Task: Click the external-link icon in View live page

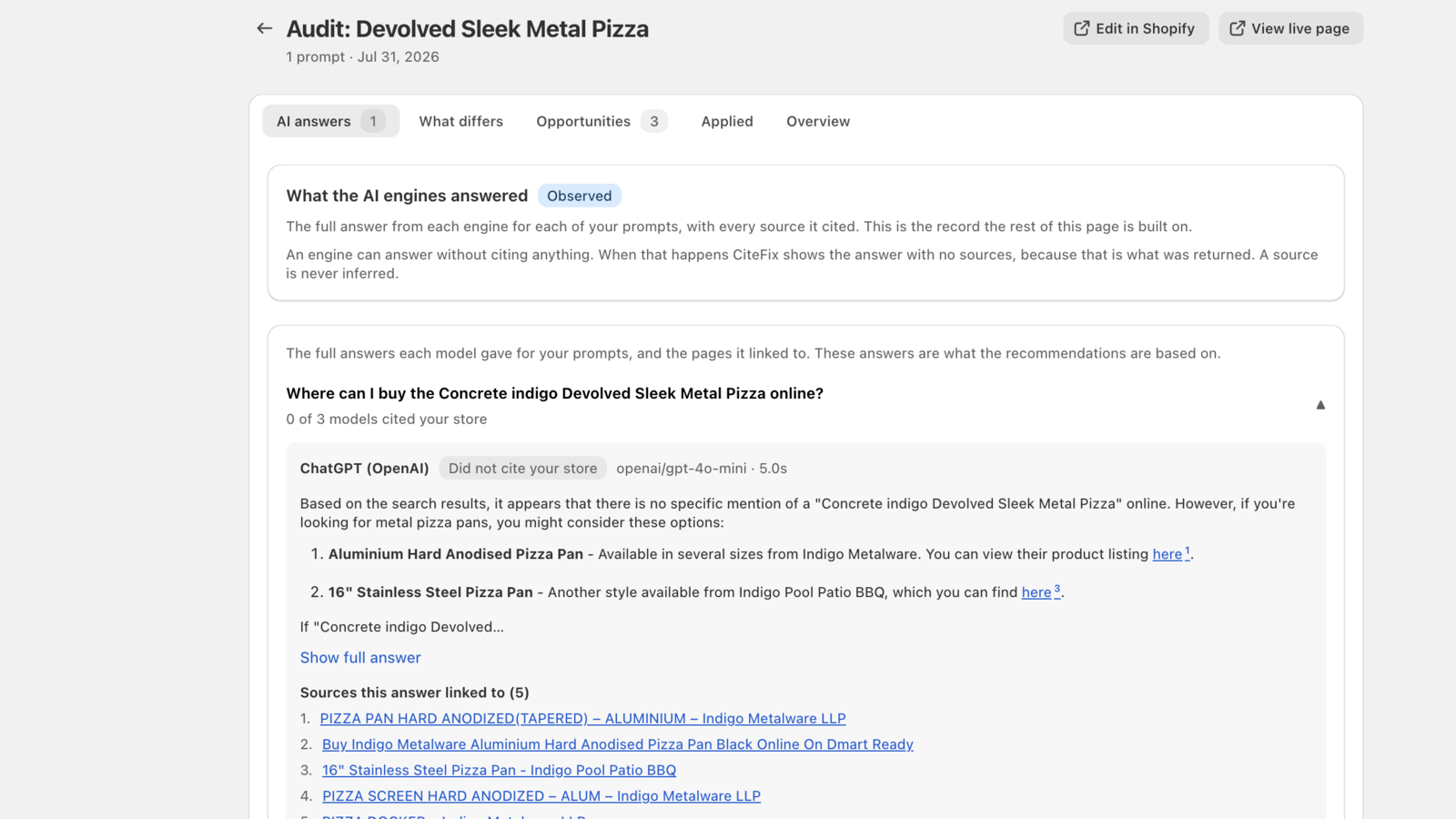Action: tap(1237, 28)
